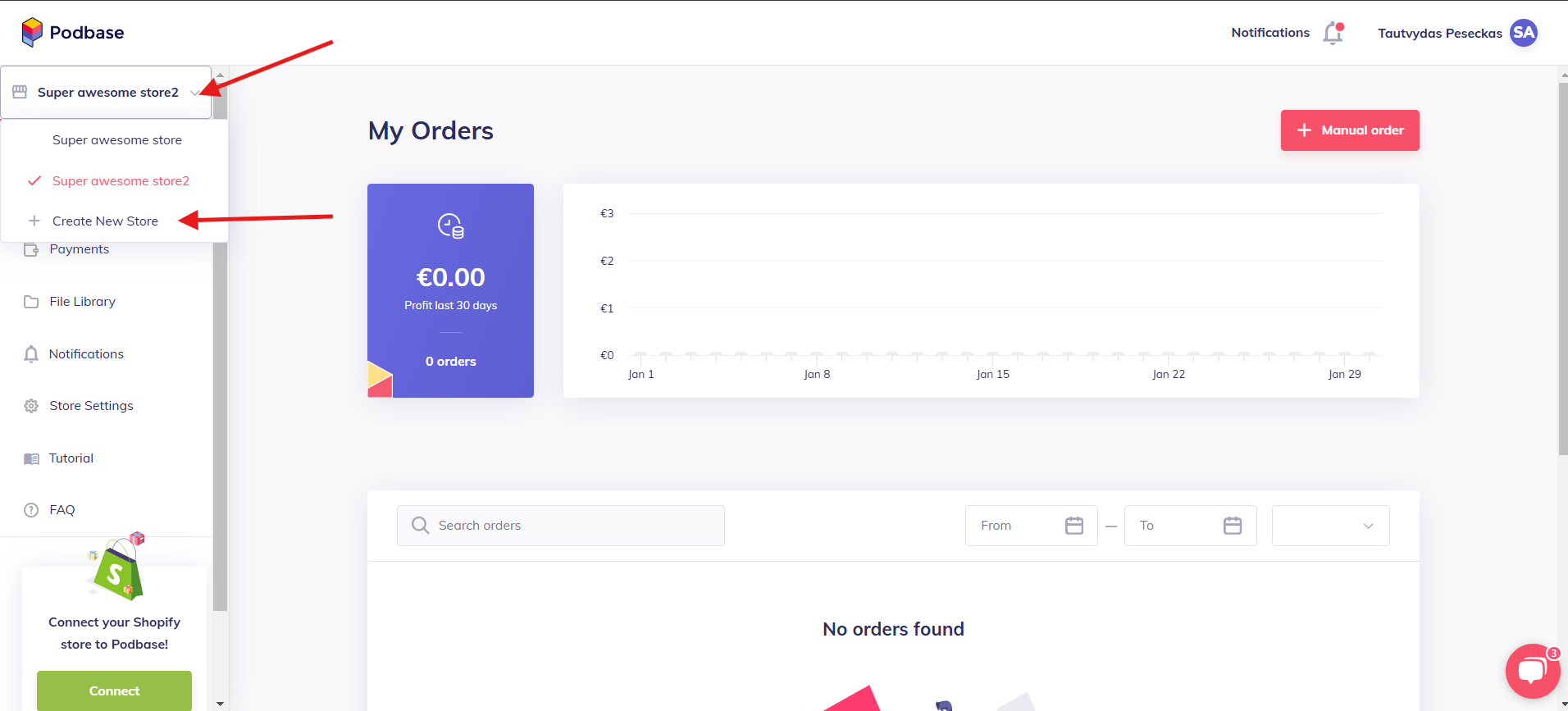Select the checked Super awesome store2 option

121,181
